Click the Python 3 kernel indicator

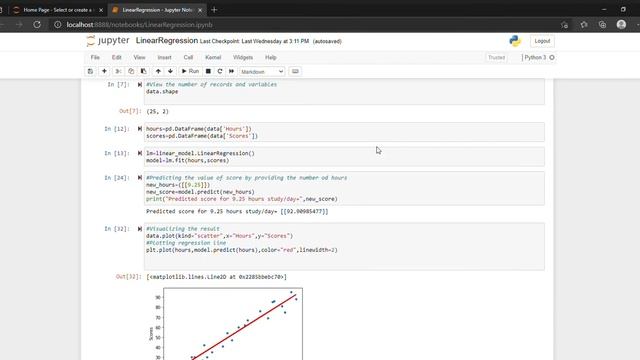[x=538, y=58]
